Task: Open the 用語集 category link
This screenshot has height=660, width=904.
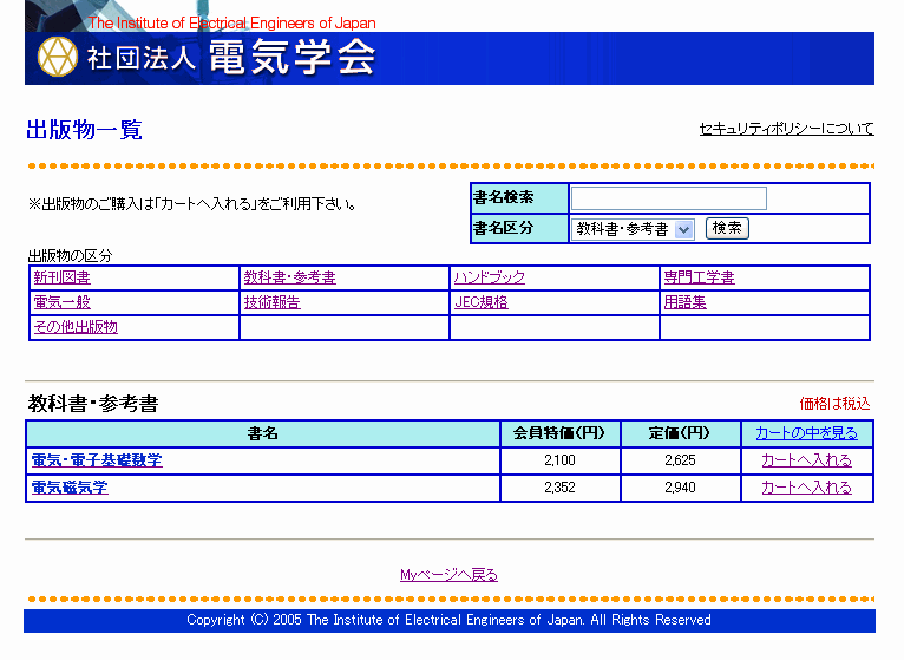Action: click(685, 302)
